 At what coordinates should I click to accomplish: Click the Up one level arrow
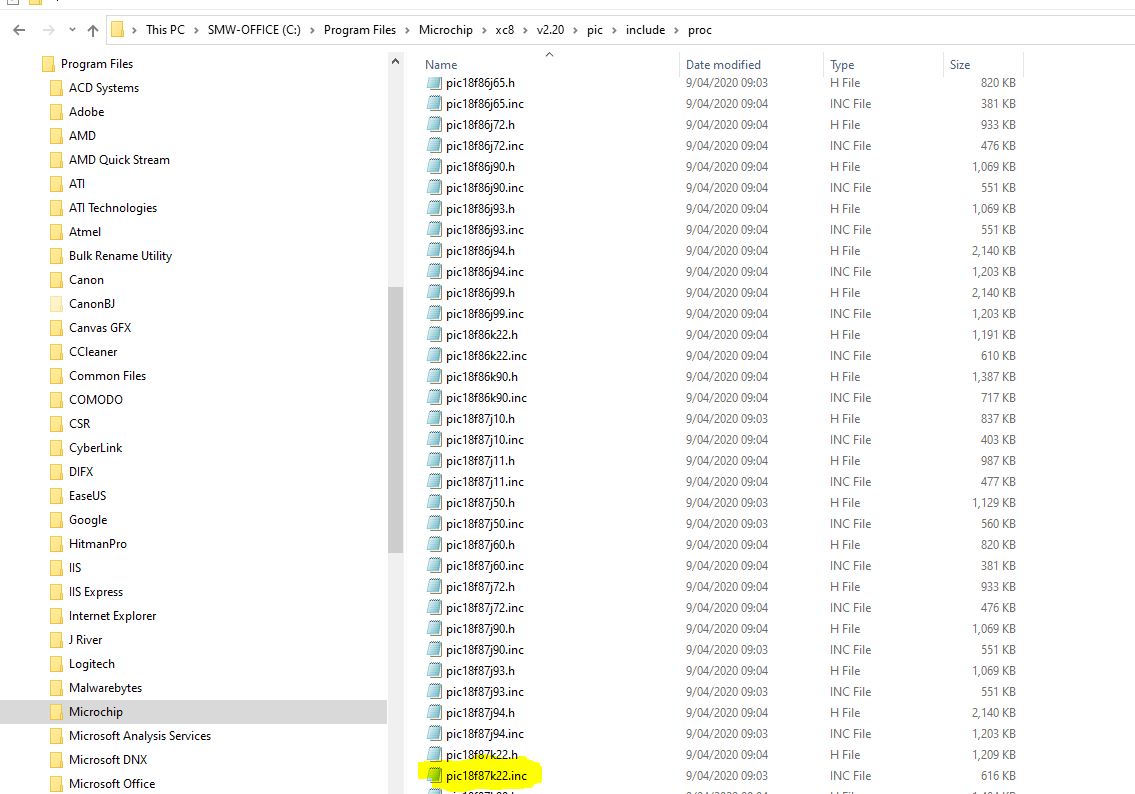[93, 30]
